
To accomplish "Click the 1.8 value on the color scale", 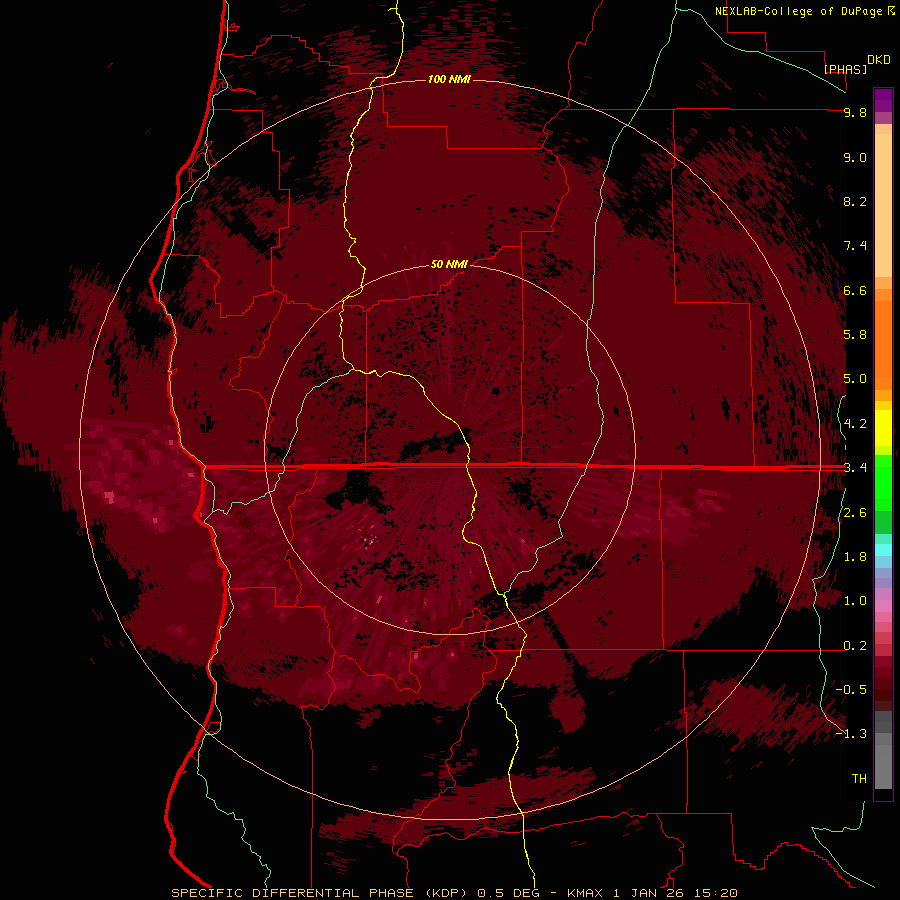I will coord(855,557).
